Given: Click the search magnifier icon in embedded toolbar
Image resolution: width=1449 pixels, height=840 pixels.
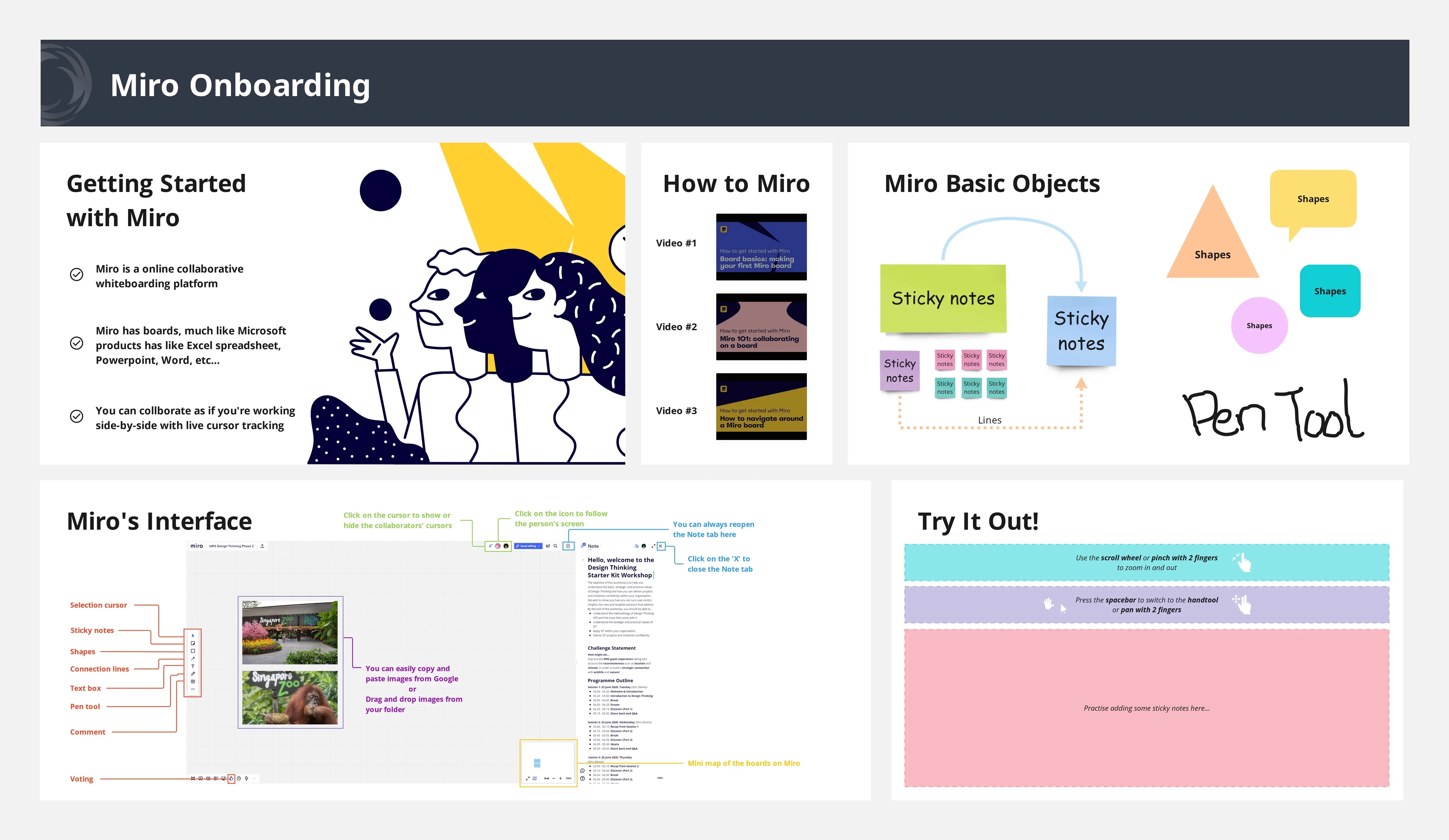Looking at the screenshot, I should pyautogui.click(x=556, y=546).
